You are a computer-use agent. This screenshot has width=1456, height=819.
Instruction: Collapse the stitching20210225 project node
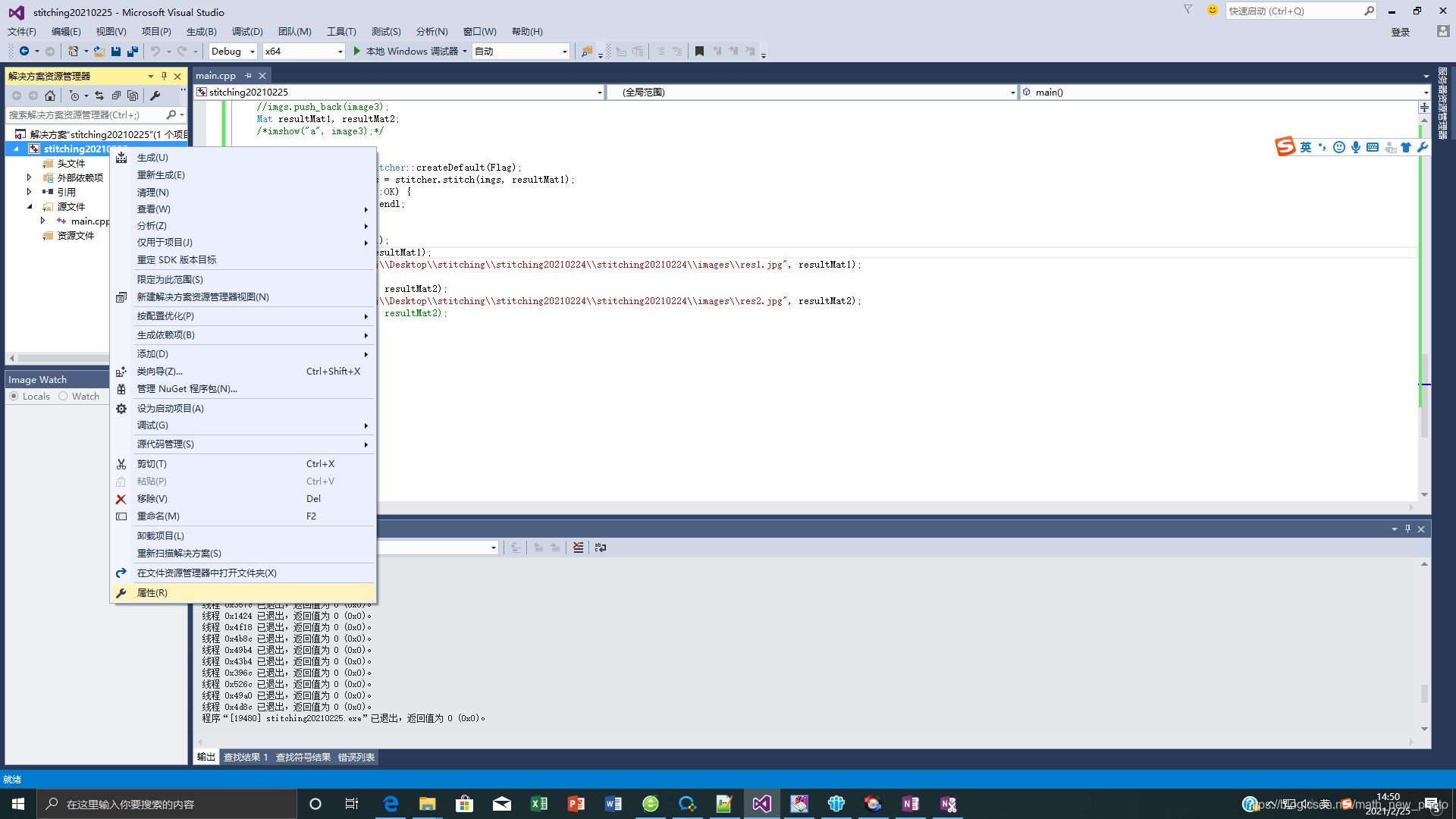pyautogui.click(x=16, y=149)
